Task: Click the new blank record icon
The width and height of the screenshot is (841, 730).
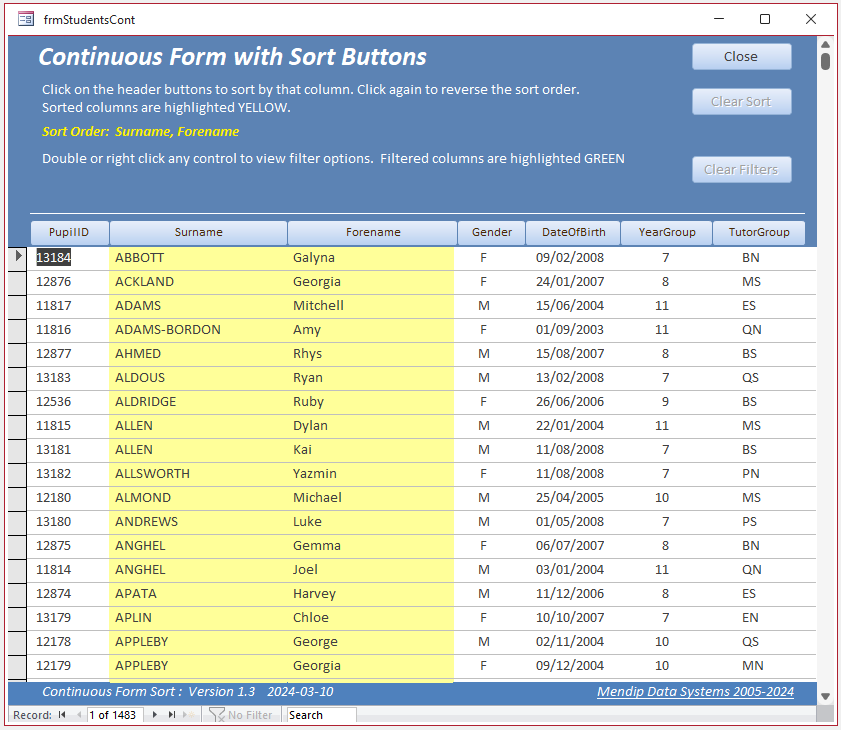Action: click(188, 714)
